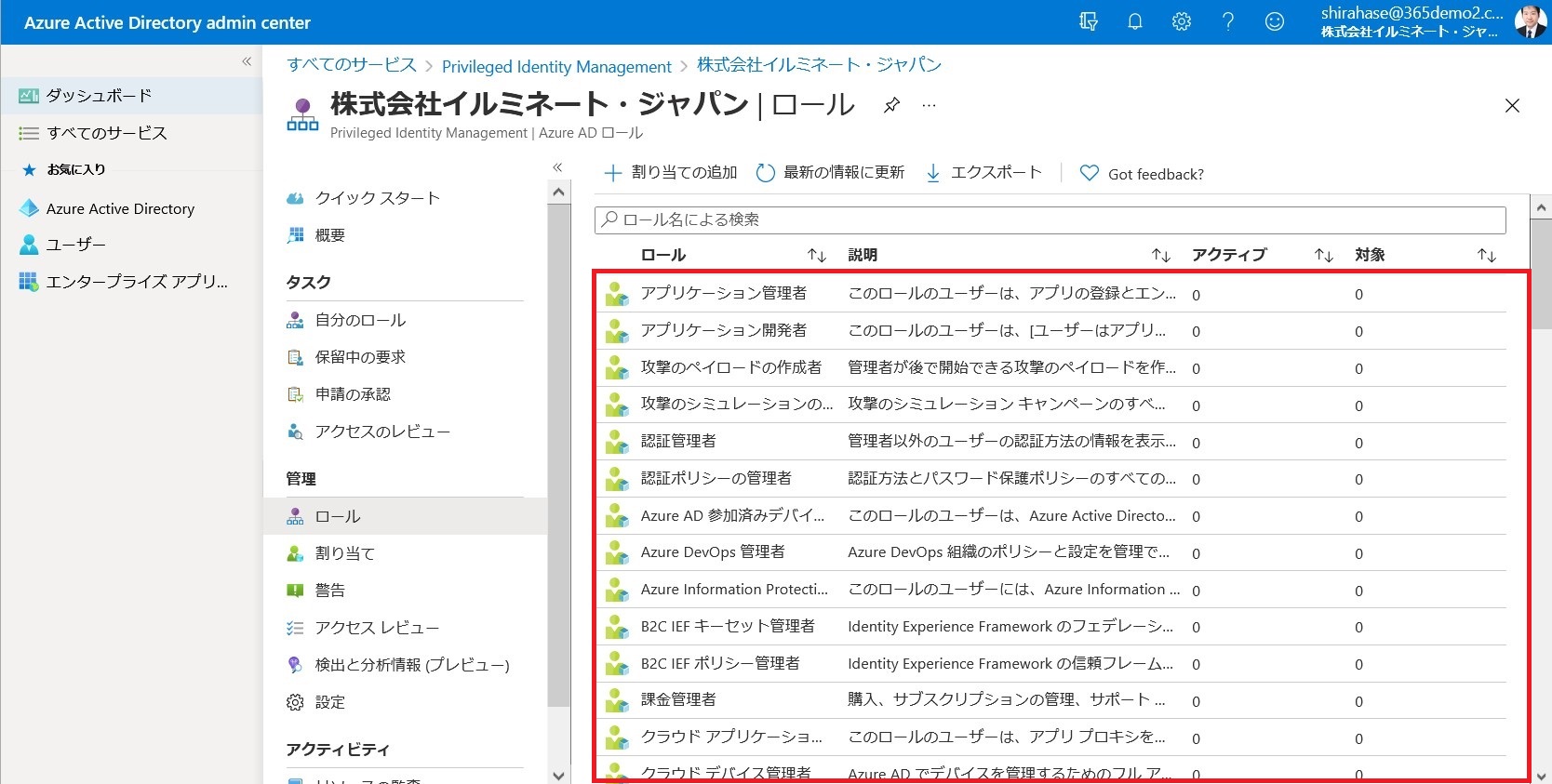The width and height of the screenshot is (1552, 784).
Task: Open the settings gear in the top bar
Action: [x=1181, y=21]
